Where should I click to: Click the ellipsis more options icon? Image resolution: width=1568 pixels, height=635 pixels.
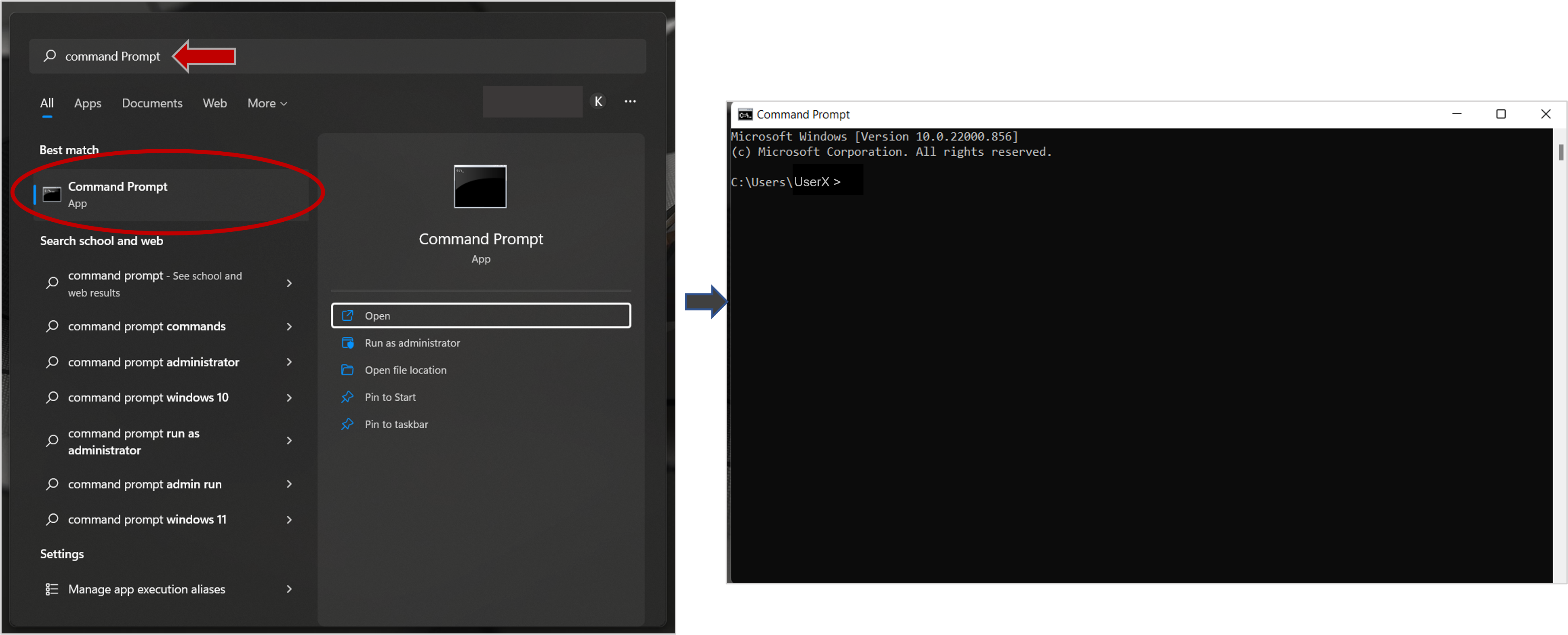(631, 101)
